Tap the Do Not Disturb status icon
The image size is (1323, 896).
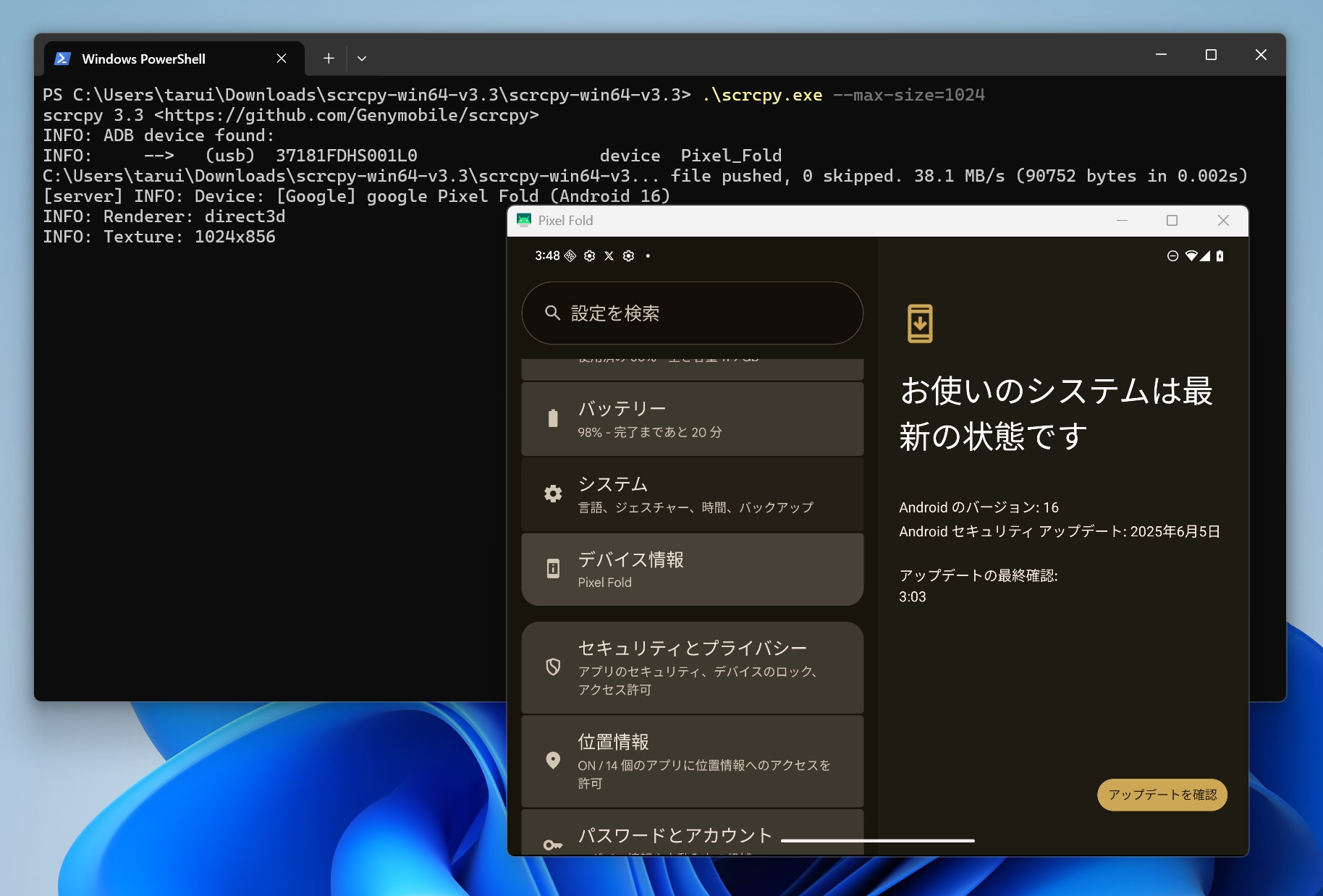[x=1172, y=255]
